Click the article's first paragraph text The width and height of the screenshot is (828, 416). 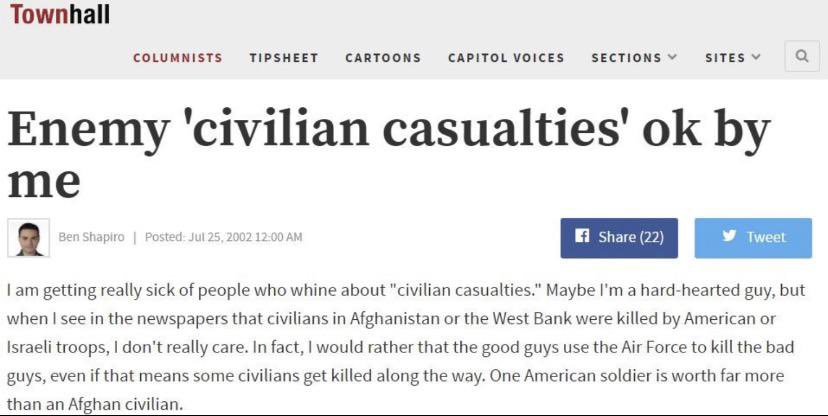406,347
